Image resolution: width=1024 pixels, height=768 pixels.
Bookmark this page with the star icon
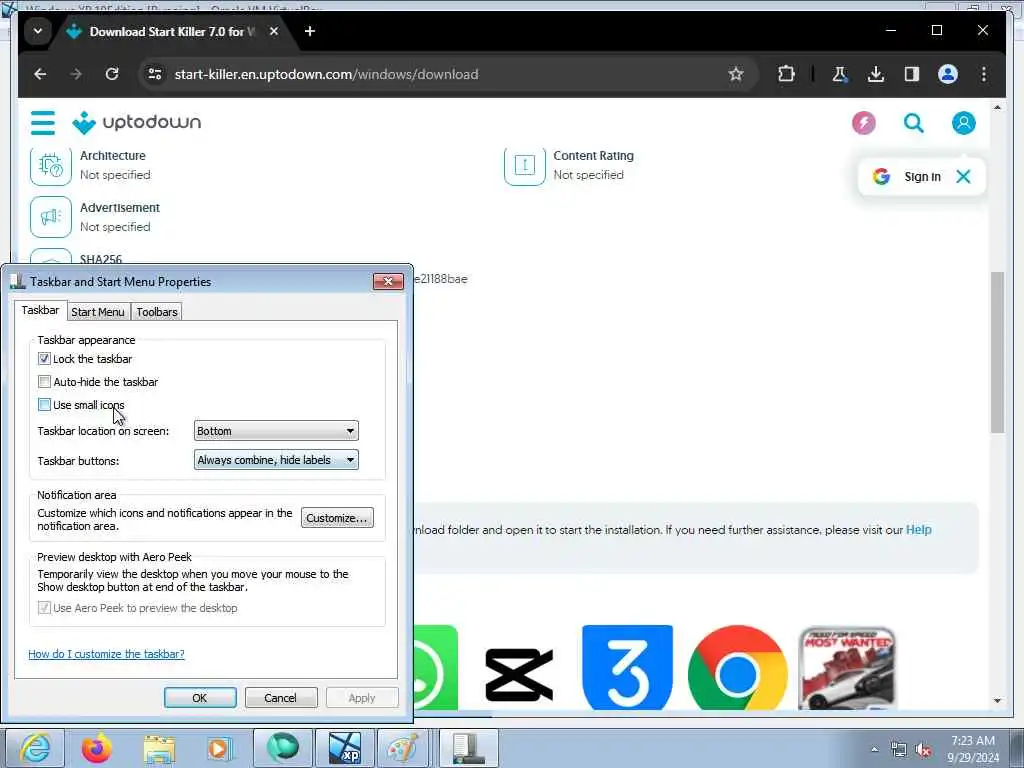pos(736,74)
